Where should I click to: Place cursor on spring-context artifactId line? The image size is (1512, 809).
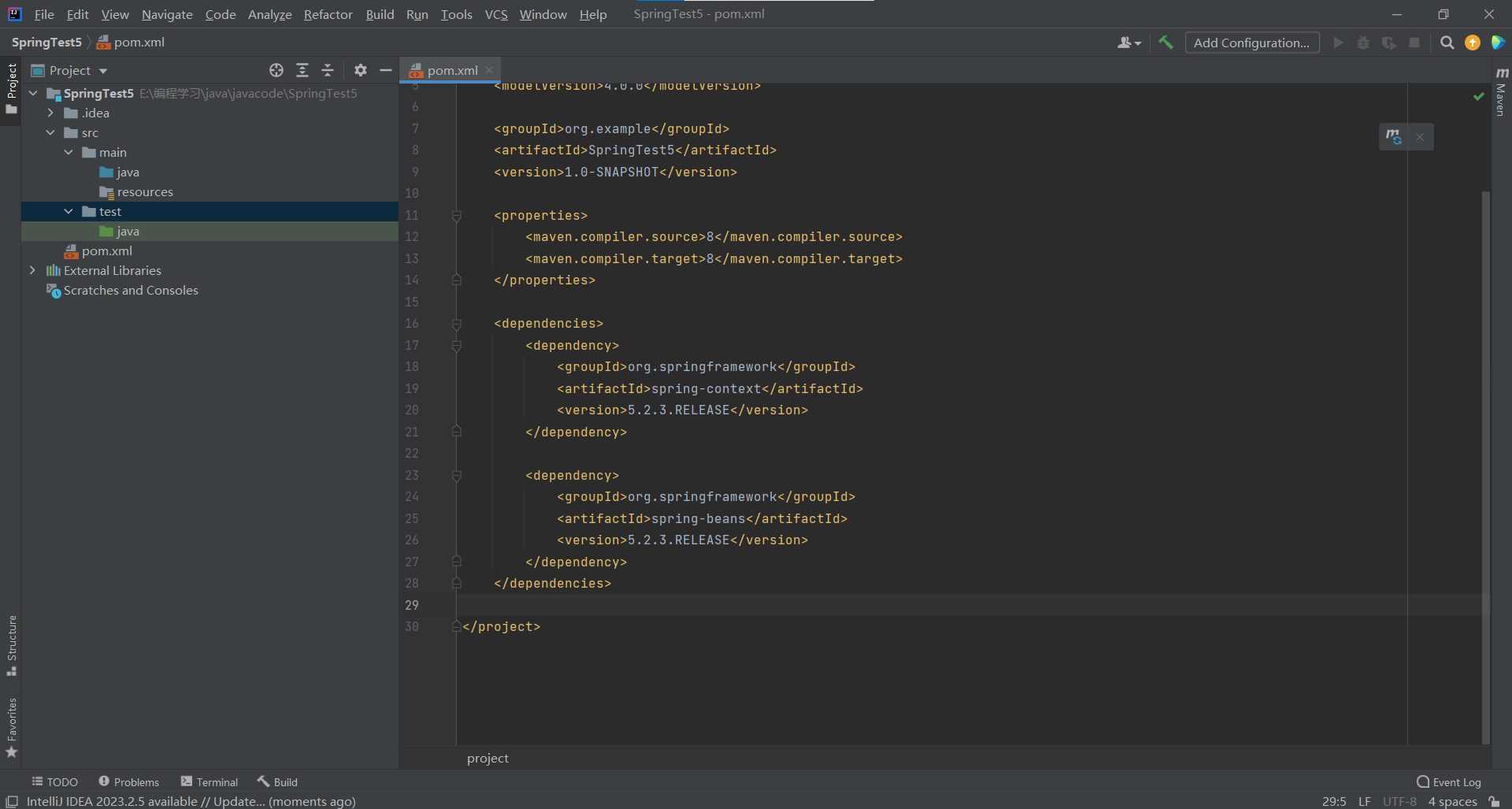coord(710,388)
